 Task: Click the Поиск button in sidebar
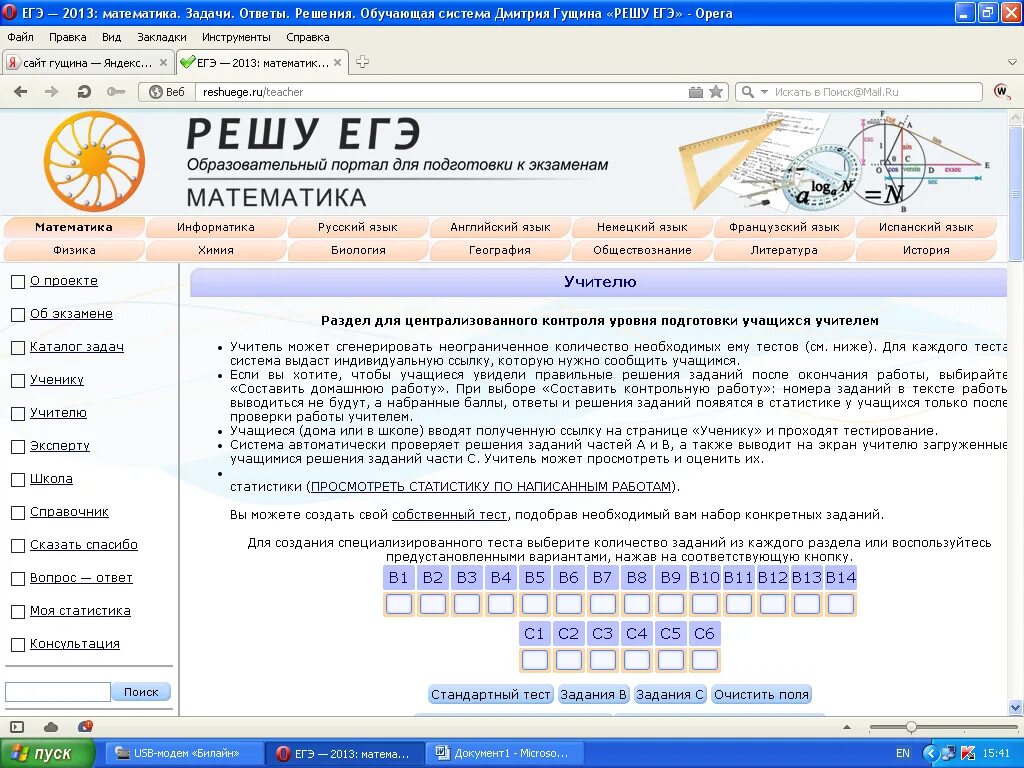click(x=141, y=692)
